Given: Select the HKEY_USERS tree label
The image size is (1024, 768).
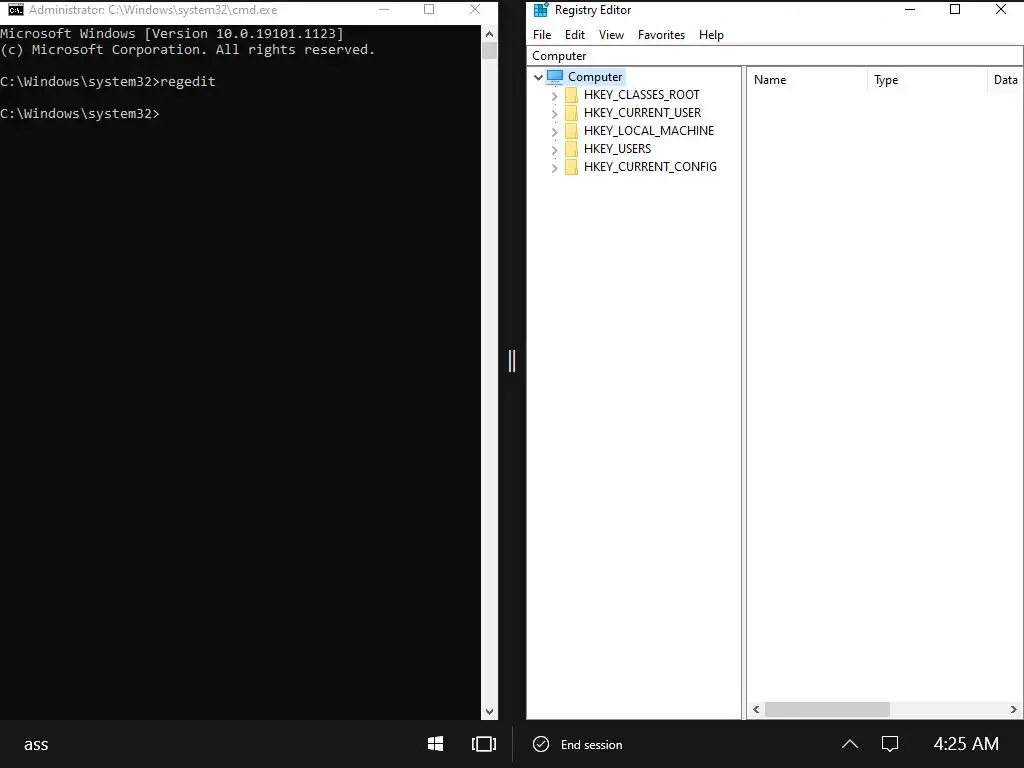Looking at the screenshot, I should 617,149.
